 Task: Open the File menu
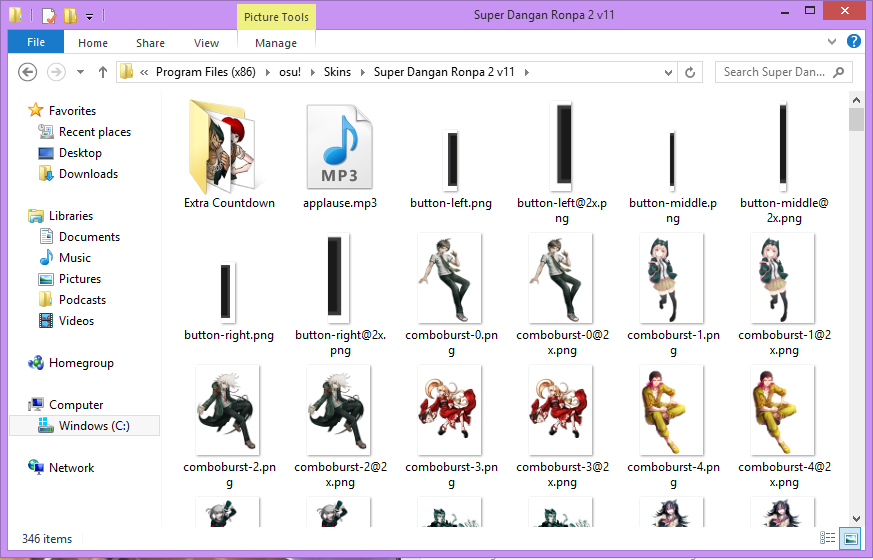[36, 42]
